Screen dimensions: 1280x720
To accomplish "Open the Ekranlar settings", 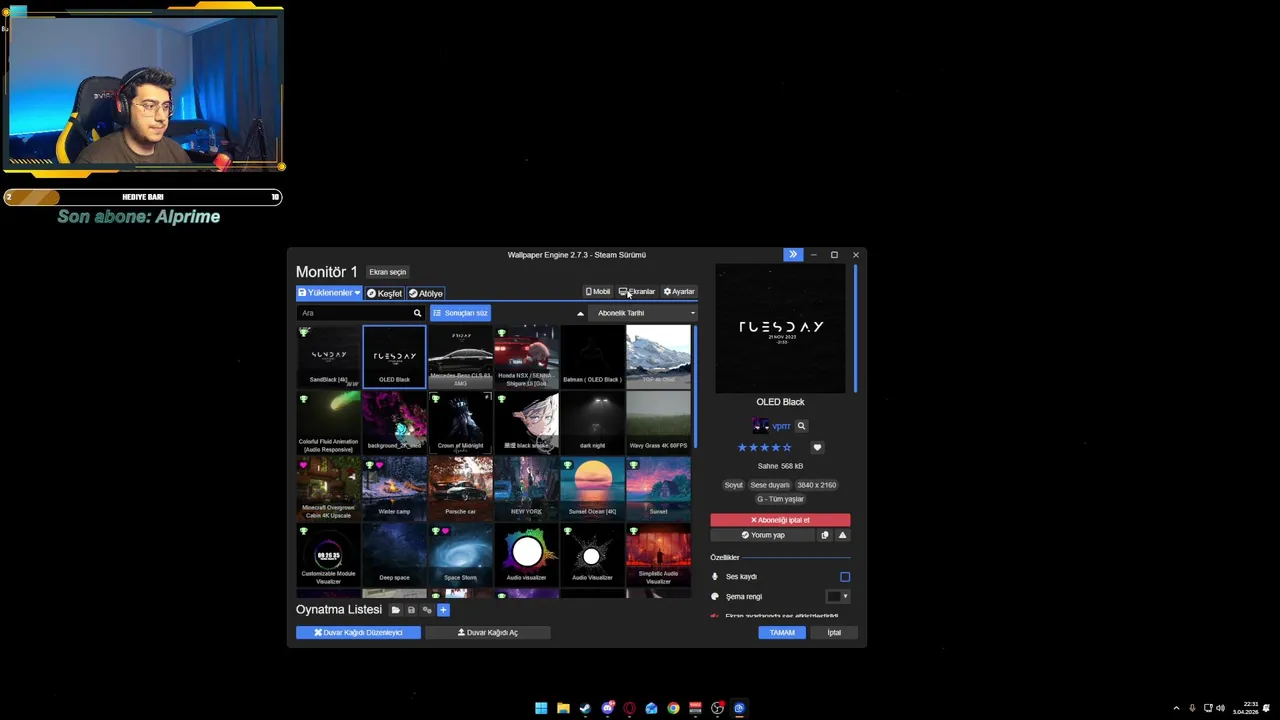I will coord(637,292).
